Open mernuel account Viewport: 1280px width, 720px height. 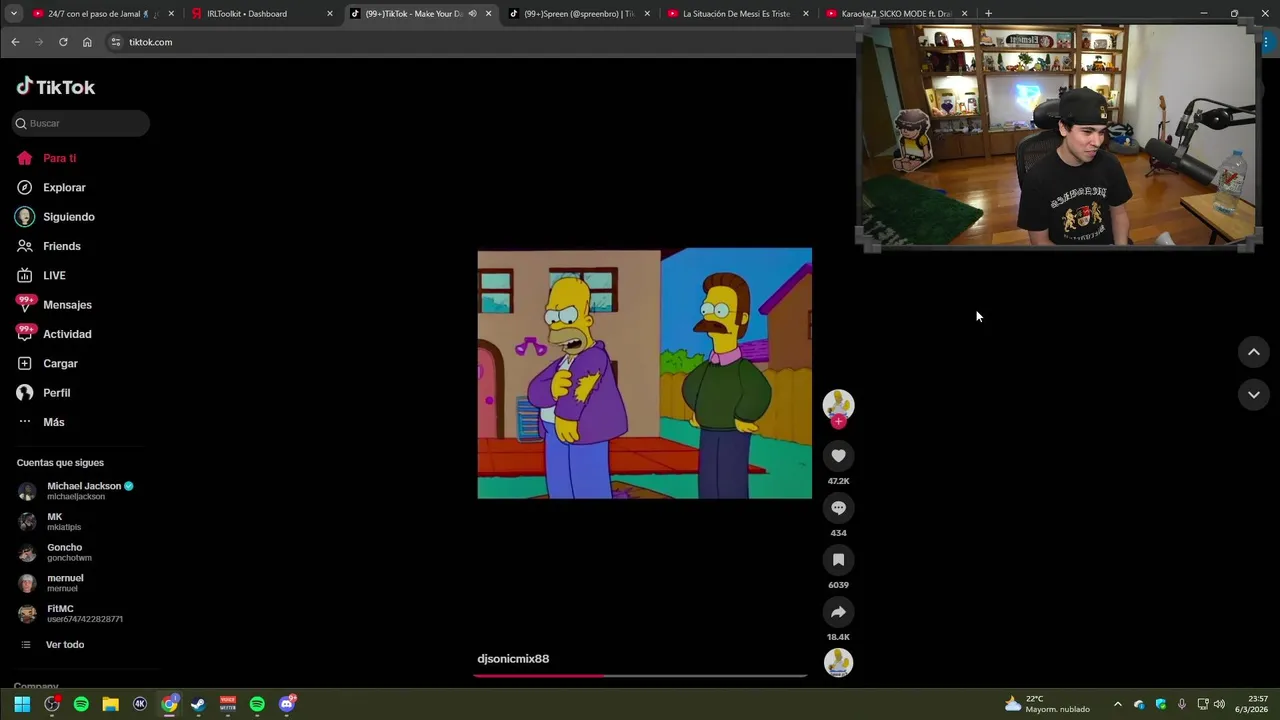coord(52,583)
